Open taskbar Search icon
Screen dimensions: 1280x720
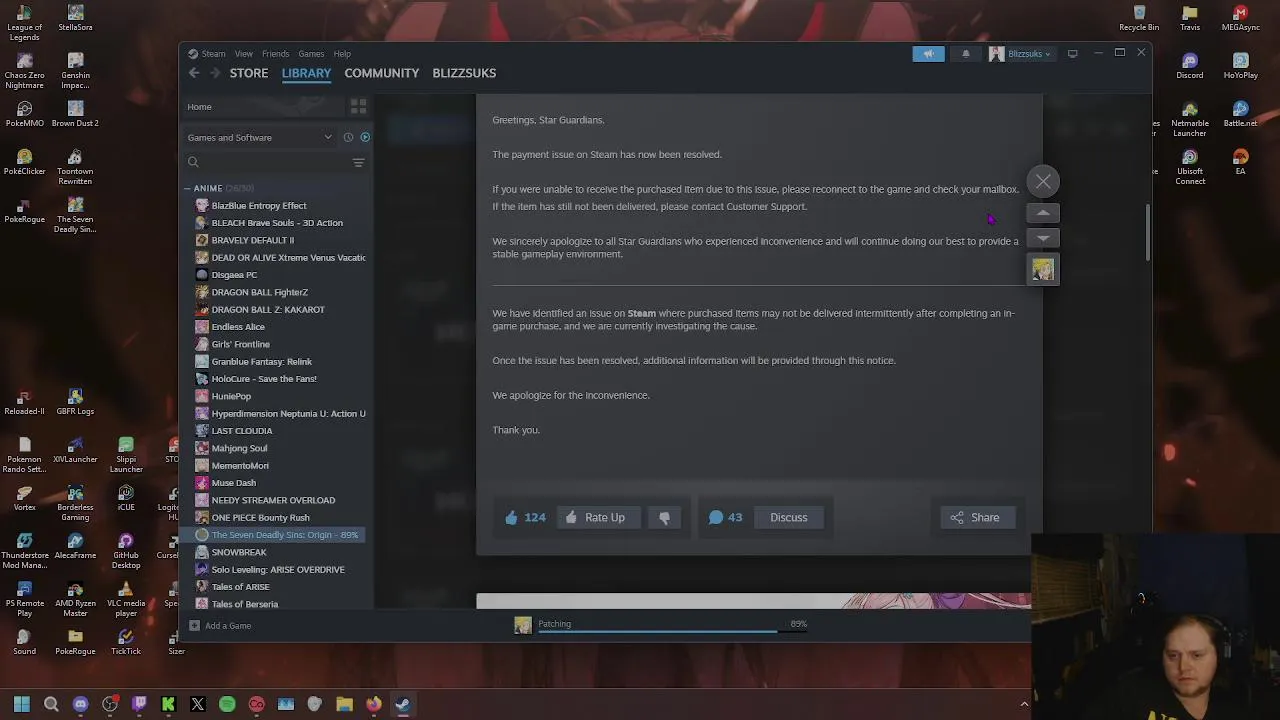[x=51, y=704]
